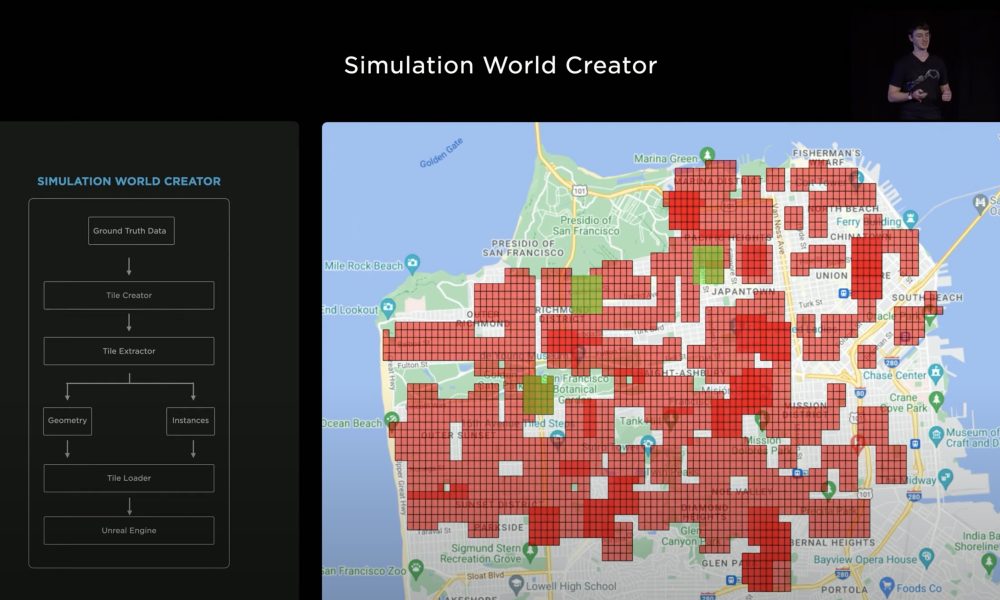1000x600 pixels.
Task: Click the slide title Simulation World Creator
Action: 501,65
